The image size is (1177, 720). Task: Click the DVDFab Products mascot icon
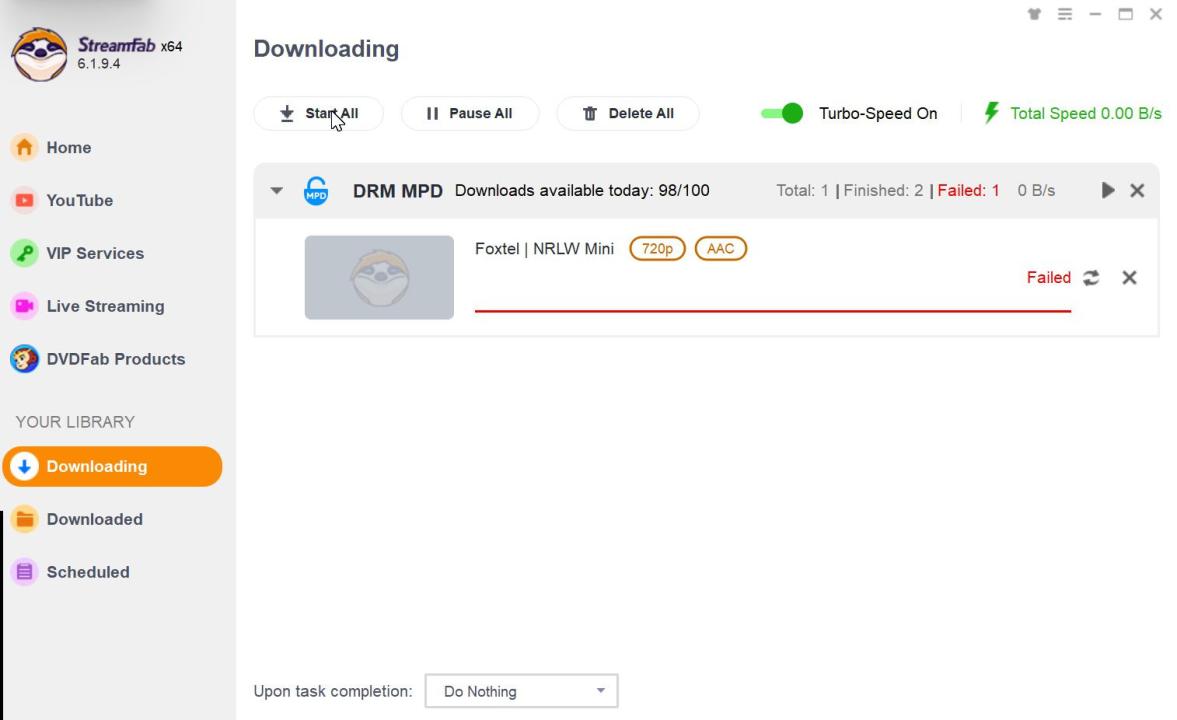click(x=24, y=359)
